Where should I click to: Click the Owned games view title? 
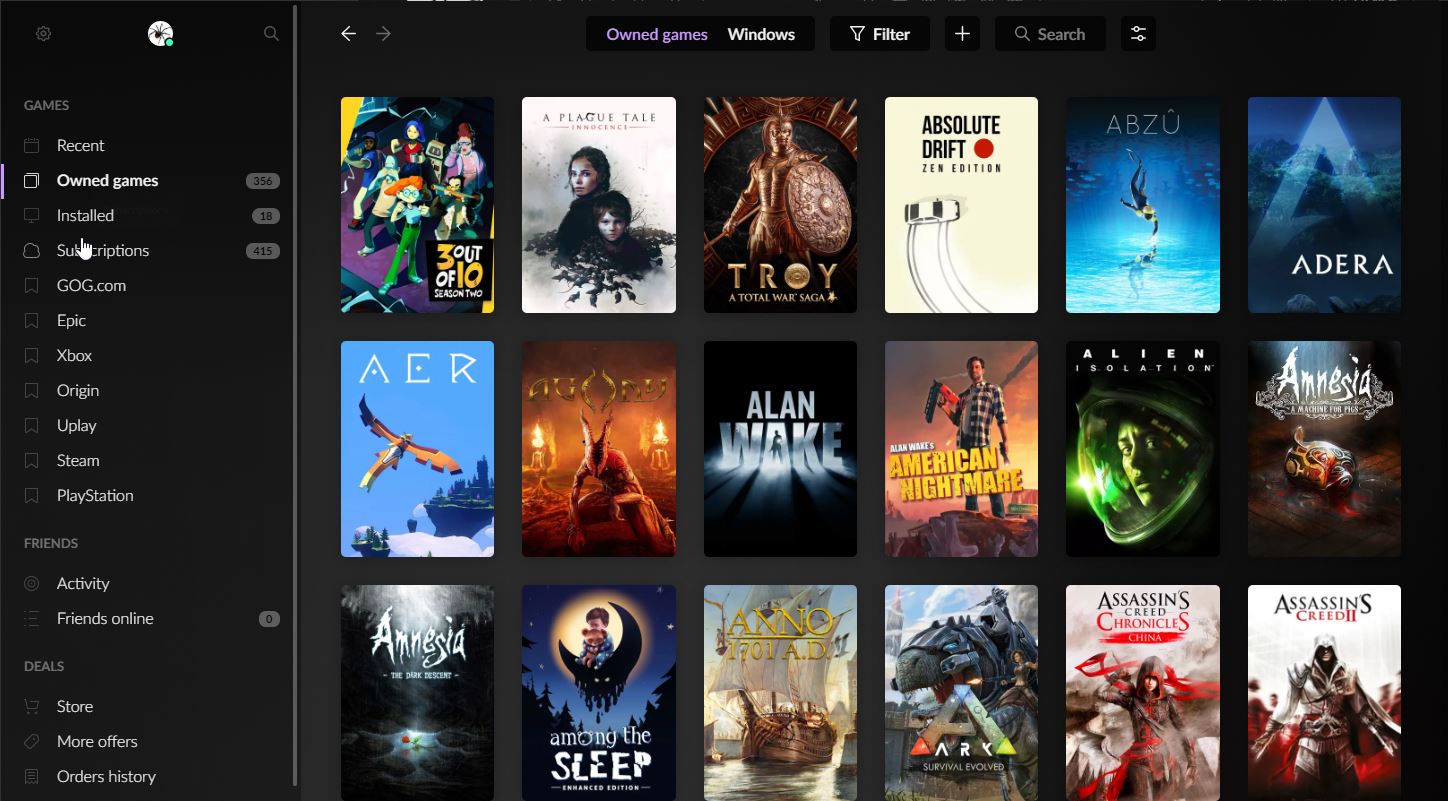[657, 34]
